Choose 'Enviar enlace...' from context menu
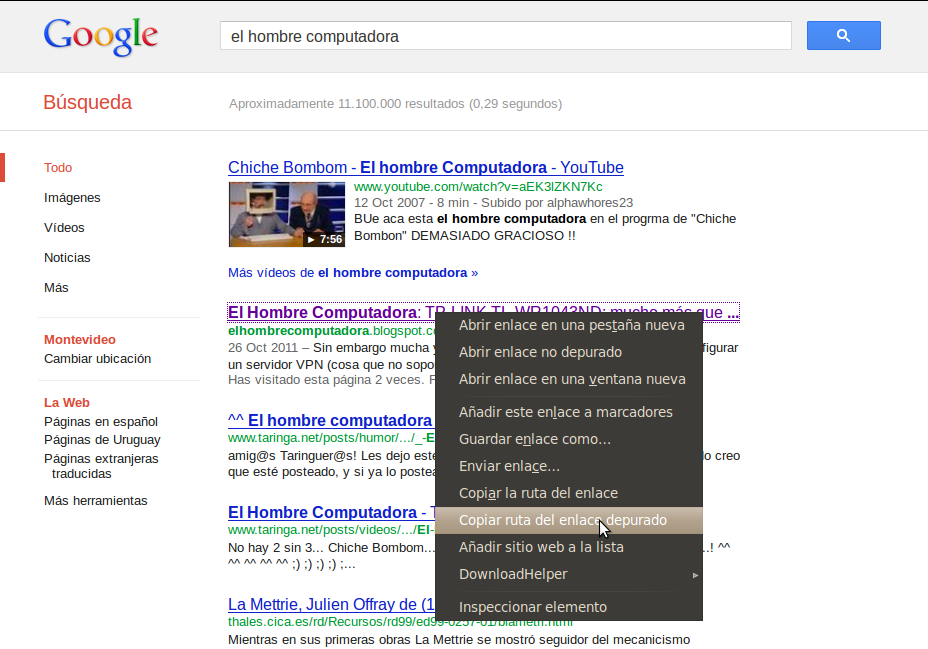 569,466
